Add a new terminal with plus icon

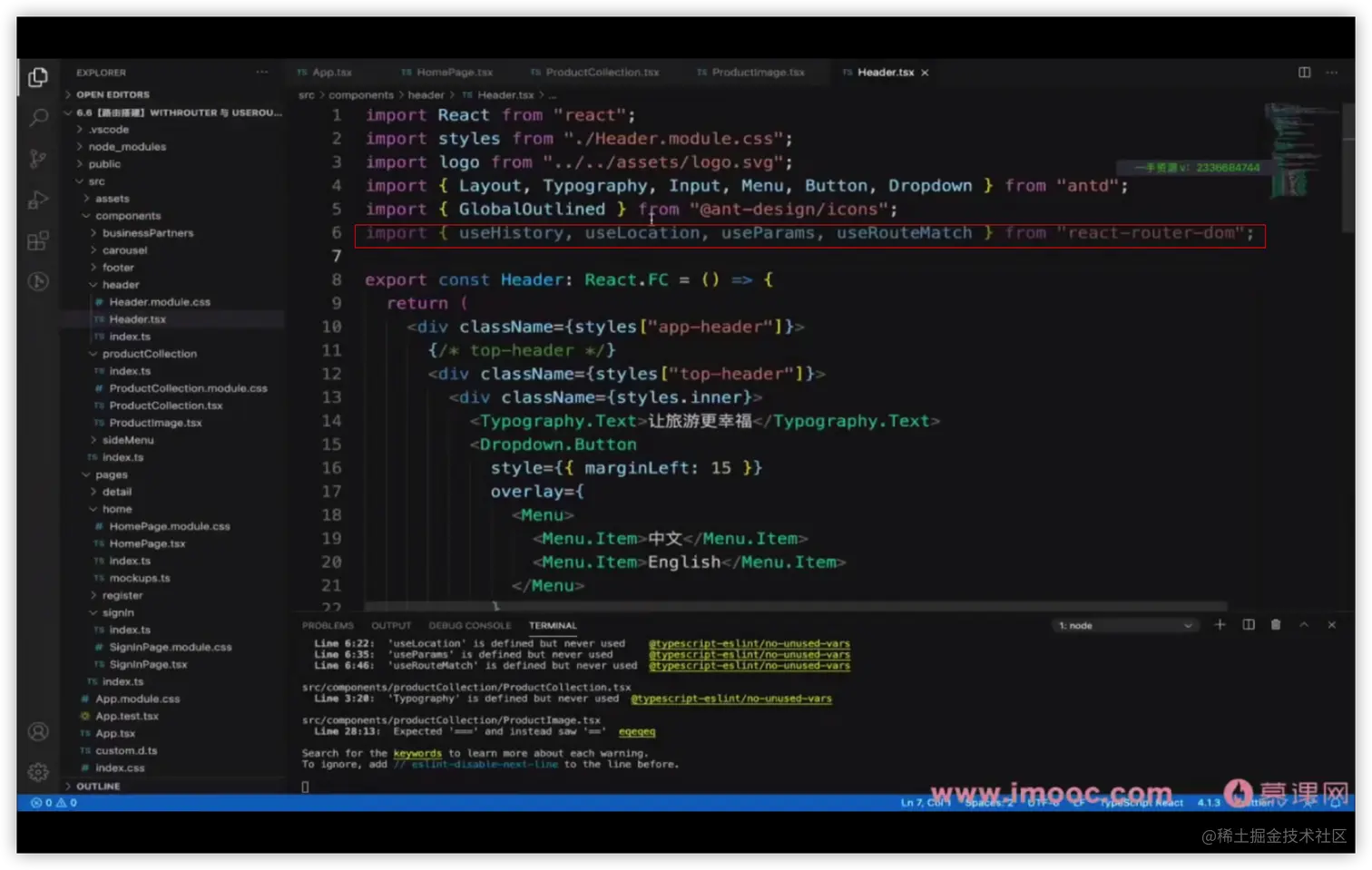pyautogui.click(x=1220, y=625)
